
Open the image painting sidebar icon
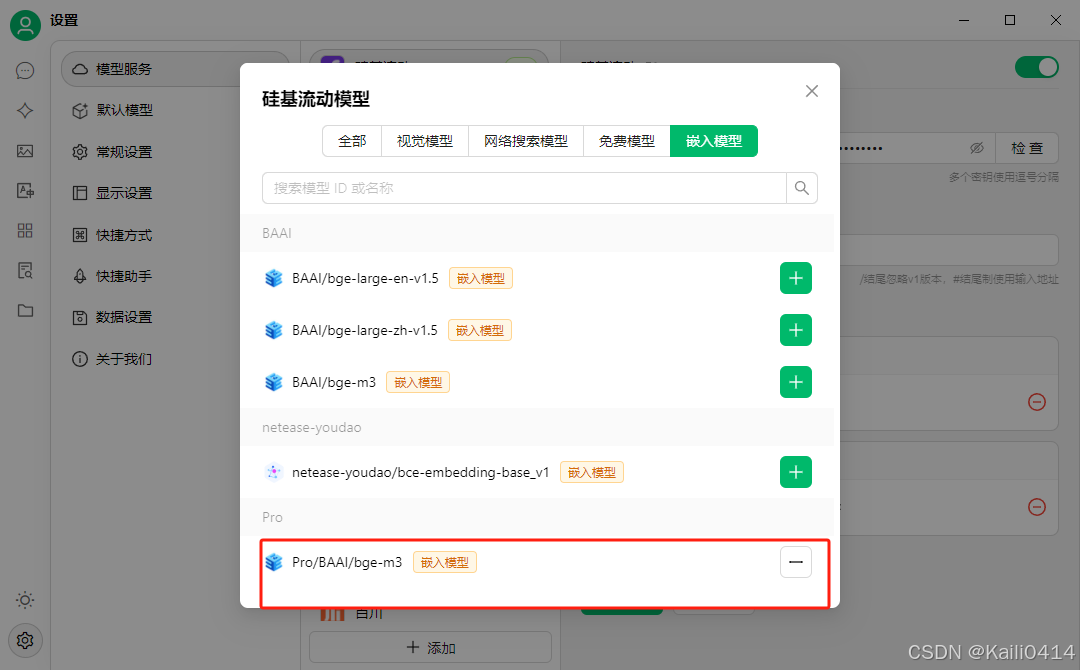pos(25,151)
